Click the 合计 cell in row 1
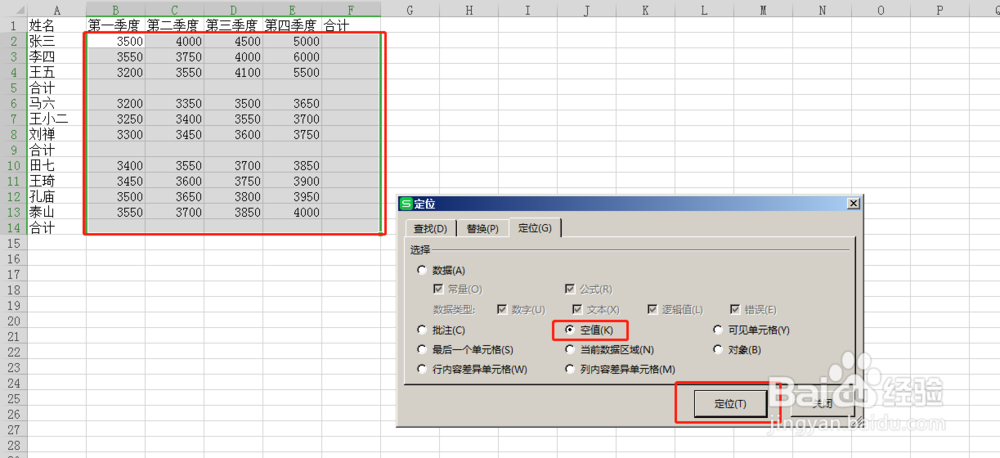This screenshot has height=458, width=1000. [x=351, y=26]
